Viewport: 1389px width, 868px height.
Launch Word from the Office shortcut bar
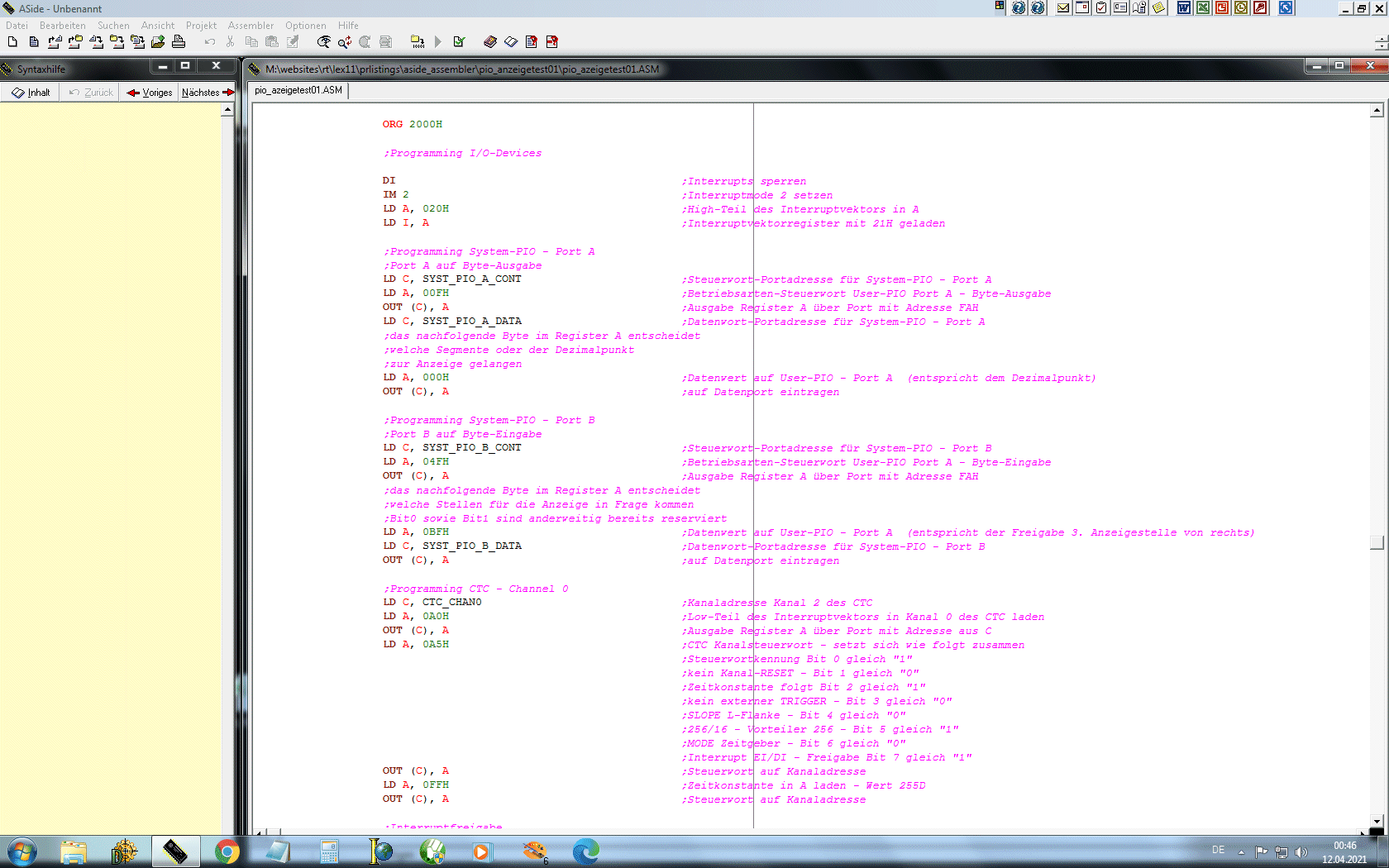coord(1184,8)
